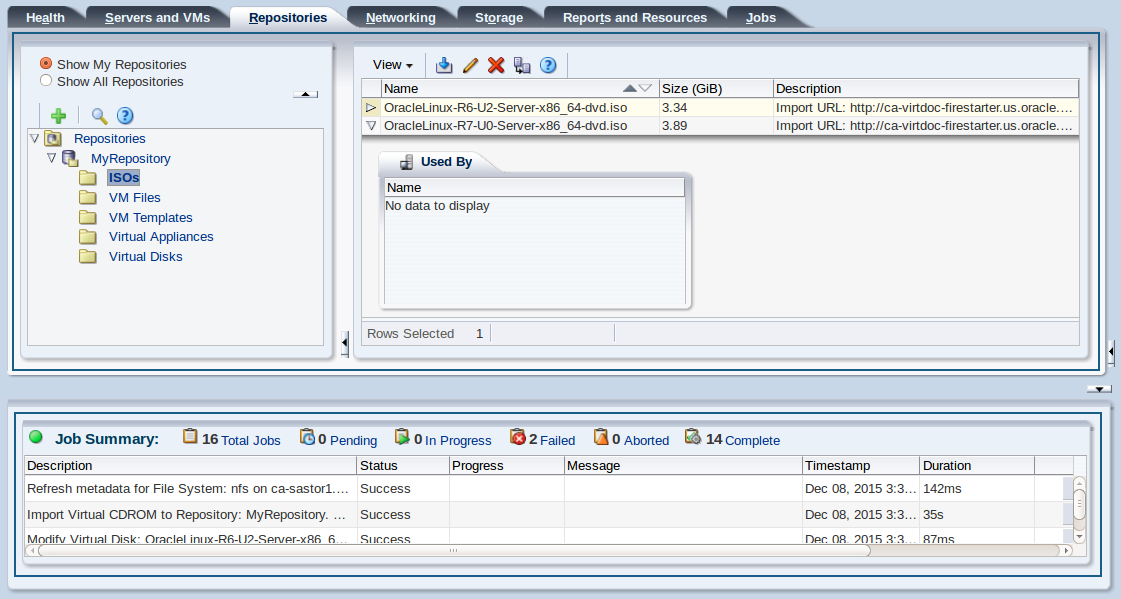Click the Virtual Disks folder icon
The width and height of the screenshot is (1121, 599).
click(x=88, y=257)
